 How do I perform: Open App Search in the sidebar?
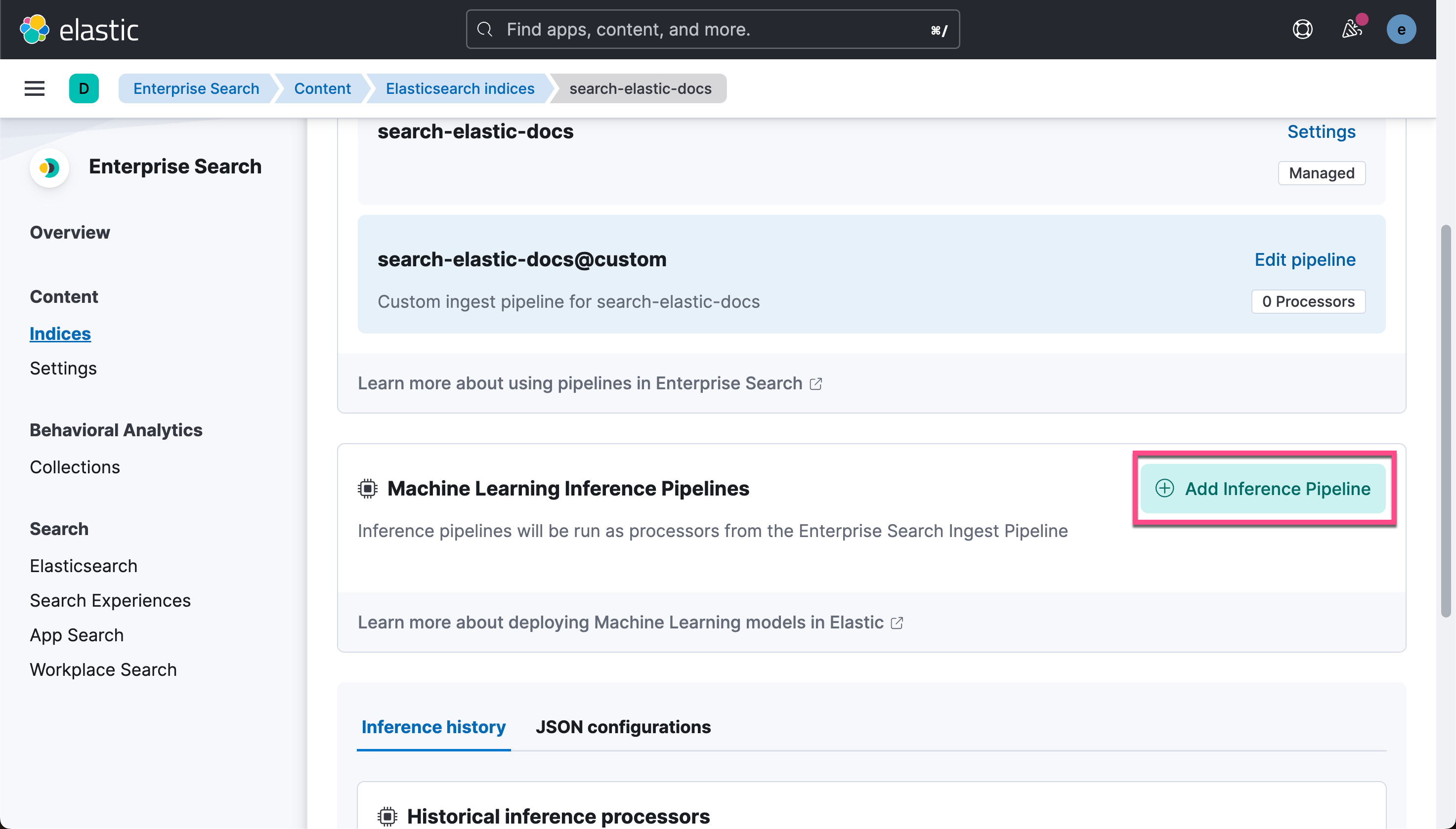[76, 635]
